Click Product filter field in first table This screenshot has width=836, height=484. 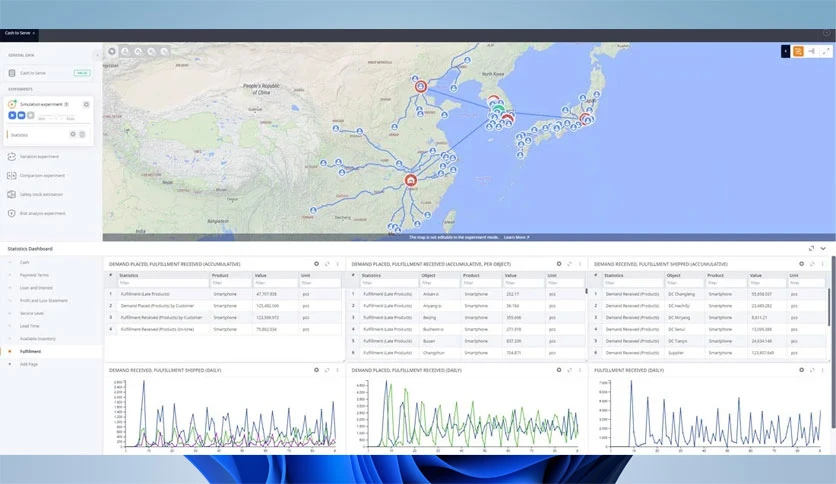[x=231, y=283]
